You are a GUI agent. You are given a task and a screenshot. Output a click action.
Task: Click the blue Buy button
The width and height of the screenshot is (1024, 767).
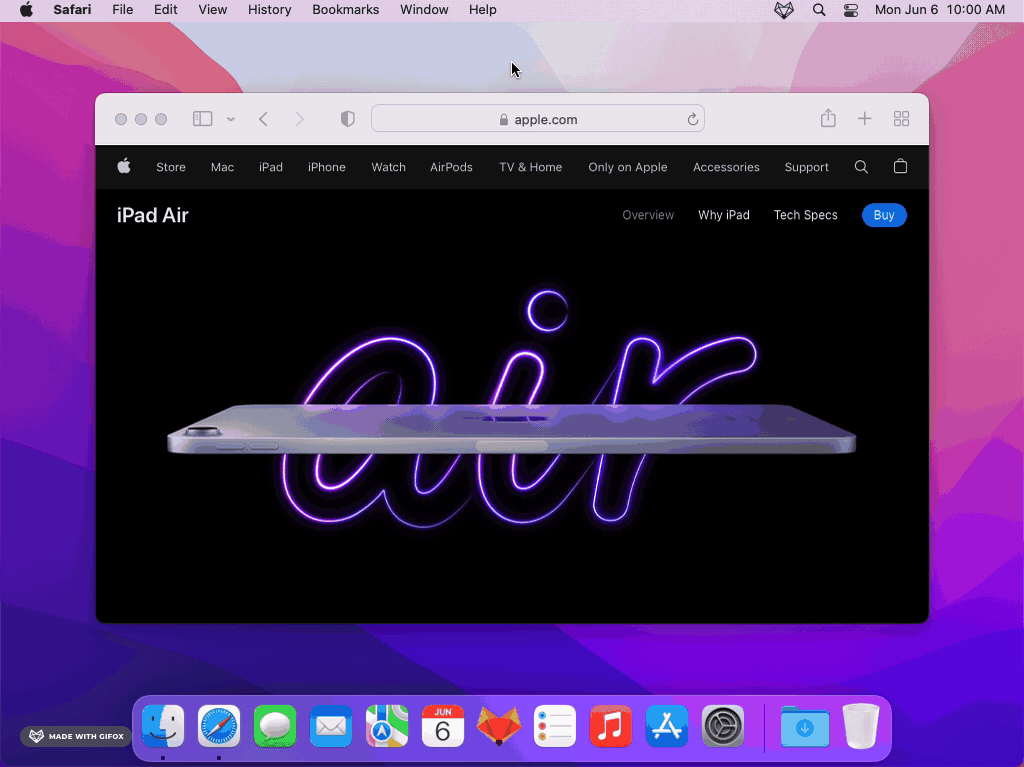(x=884, y=215)
